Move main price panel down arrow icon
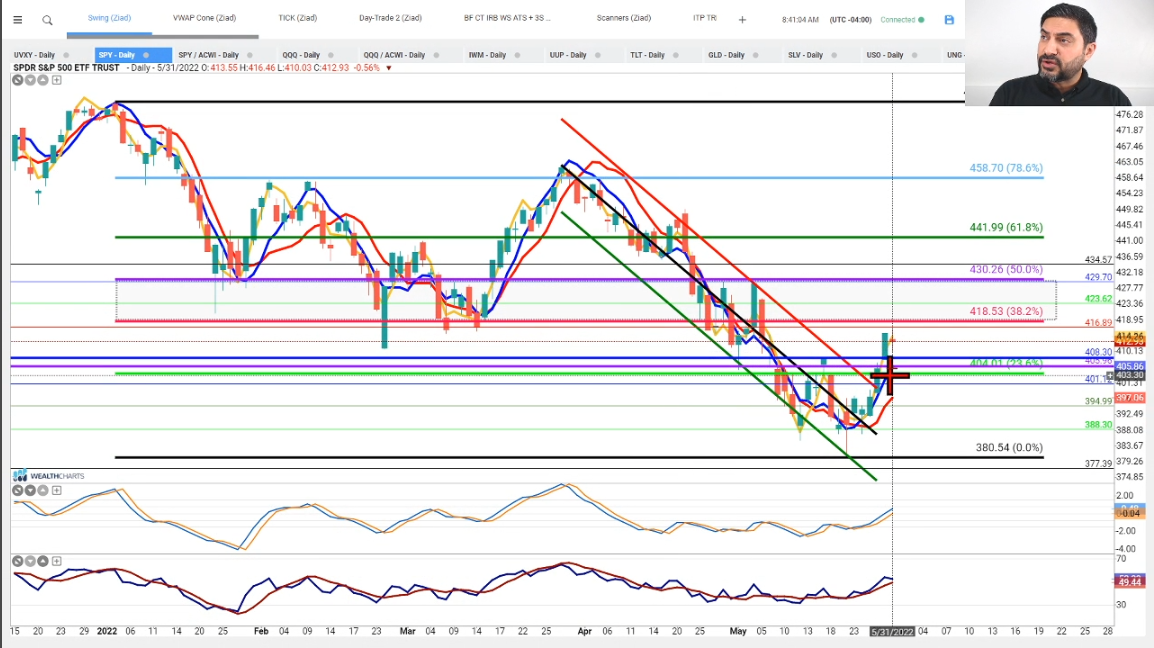This screenshot has width=1154, height=648. 30,80
